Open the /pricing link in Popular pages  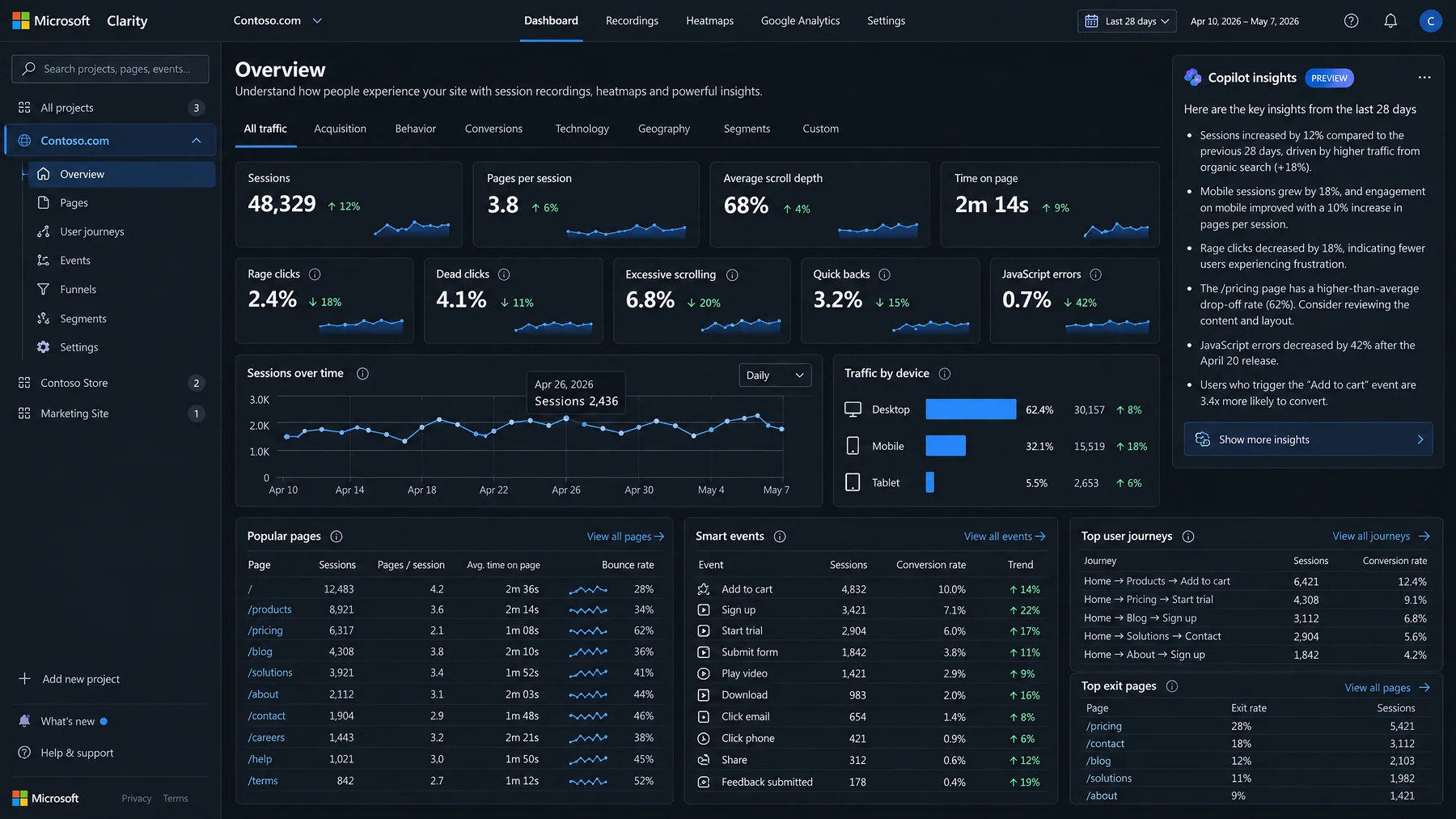tap(265, 630)
